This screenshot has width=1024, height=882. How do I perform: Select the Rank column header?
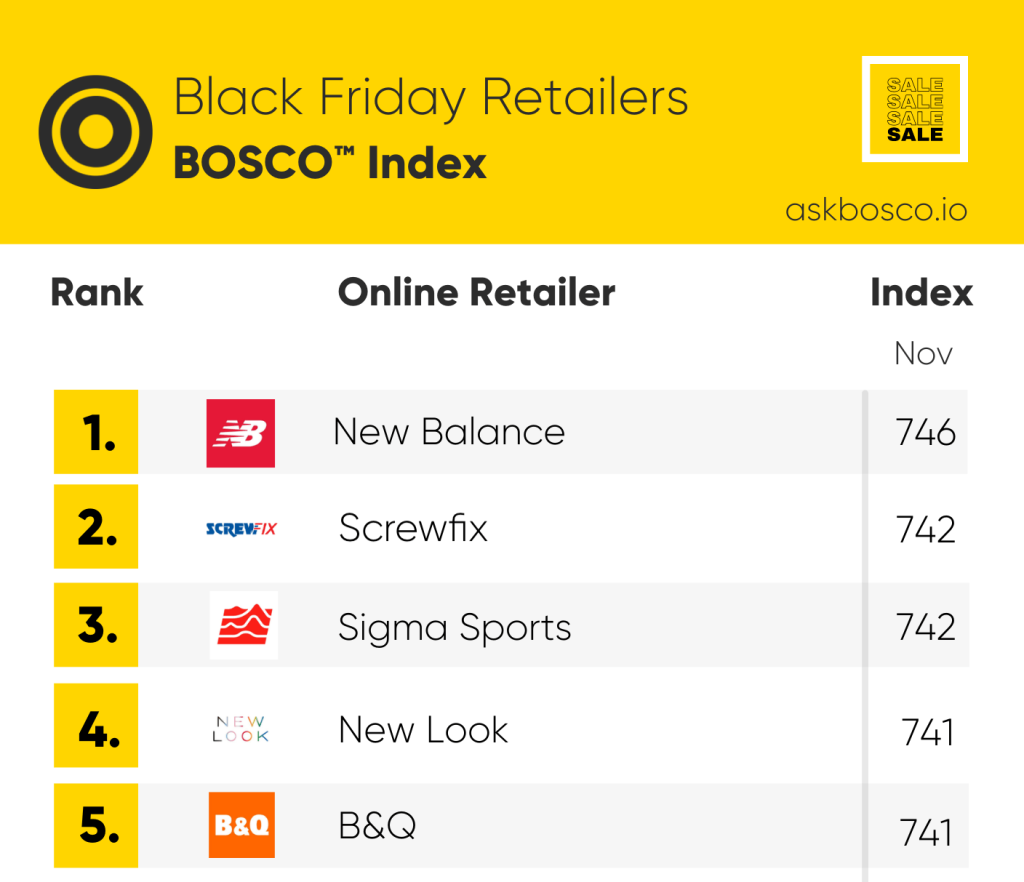point(97,293)
